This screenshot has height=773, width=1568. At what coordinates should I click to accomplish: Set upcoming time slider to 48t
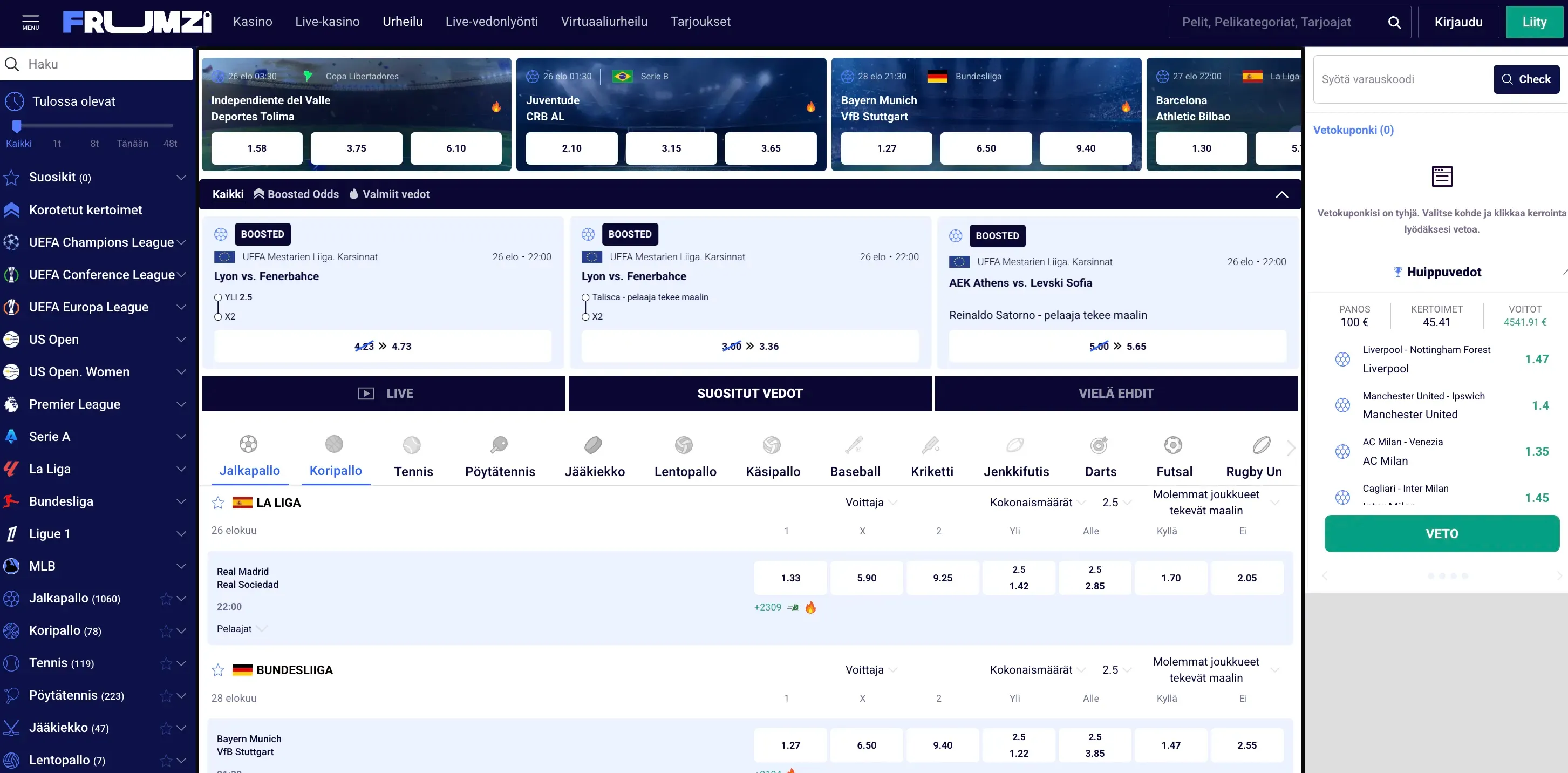(171, 144)
